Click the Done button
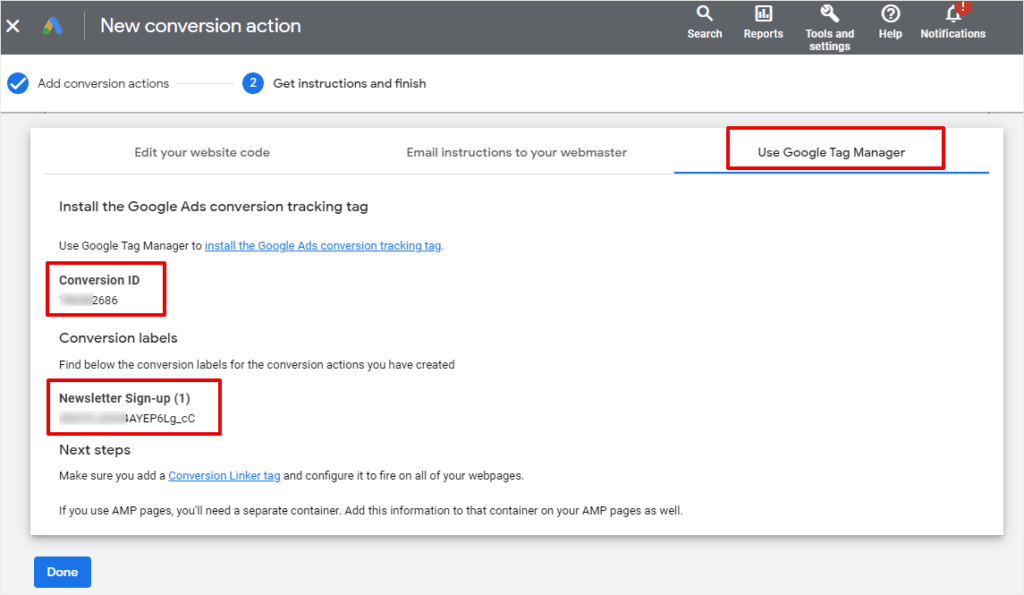Screen dimensions: 1024x595 coord(62,571)
